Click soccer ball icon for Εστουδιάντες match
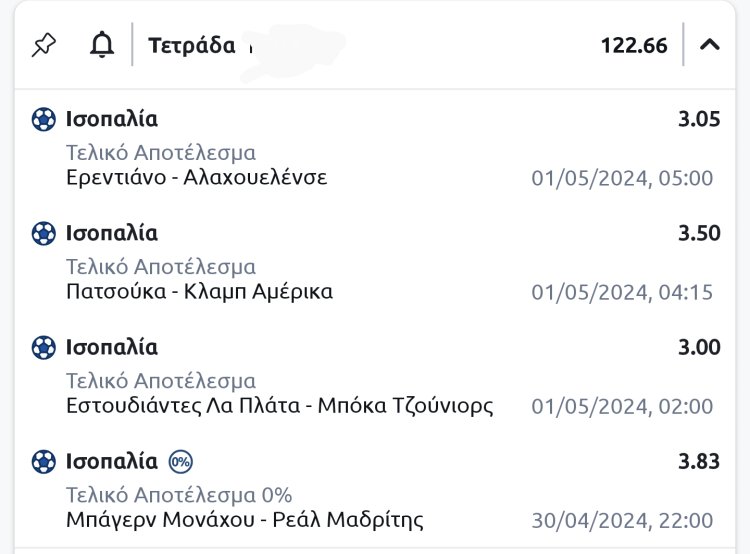 click(x=43, y=348)
